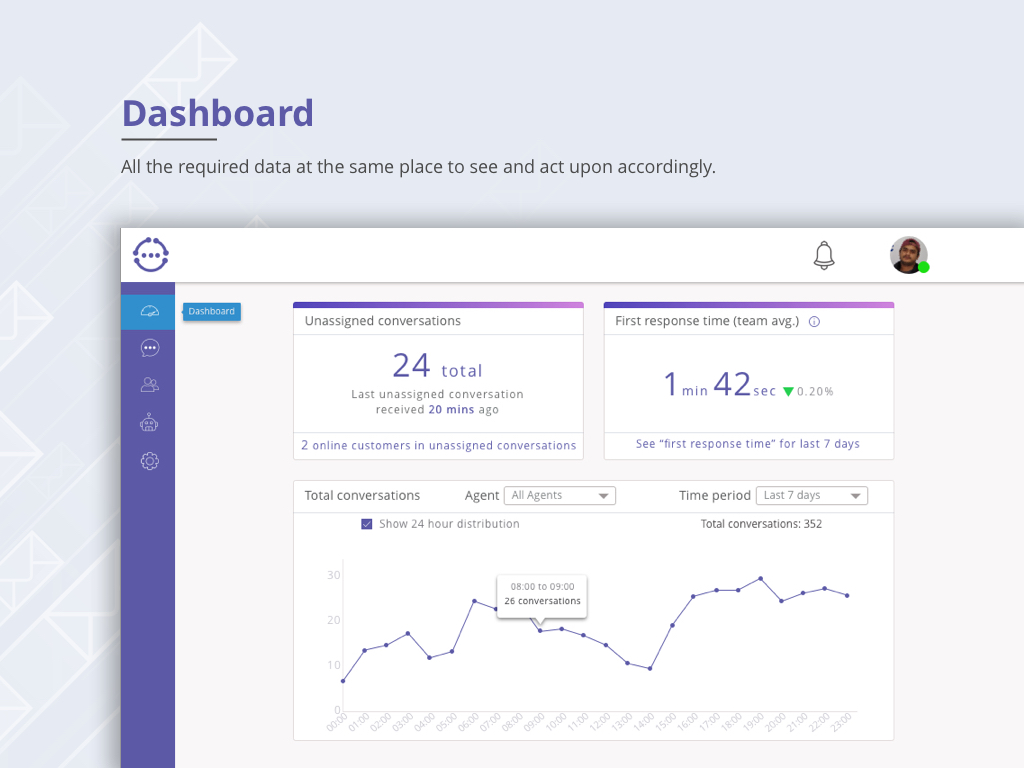The image size is (1024, 768).
Task: Click the chart data point at 08:00 with tooltip
Action: point(540,631)
